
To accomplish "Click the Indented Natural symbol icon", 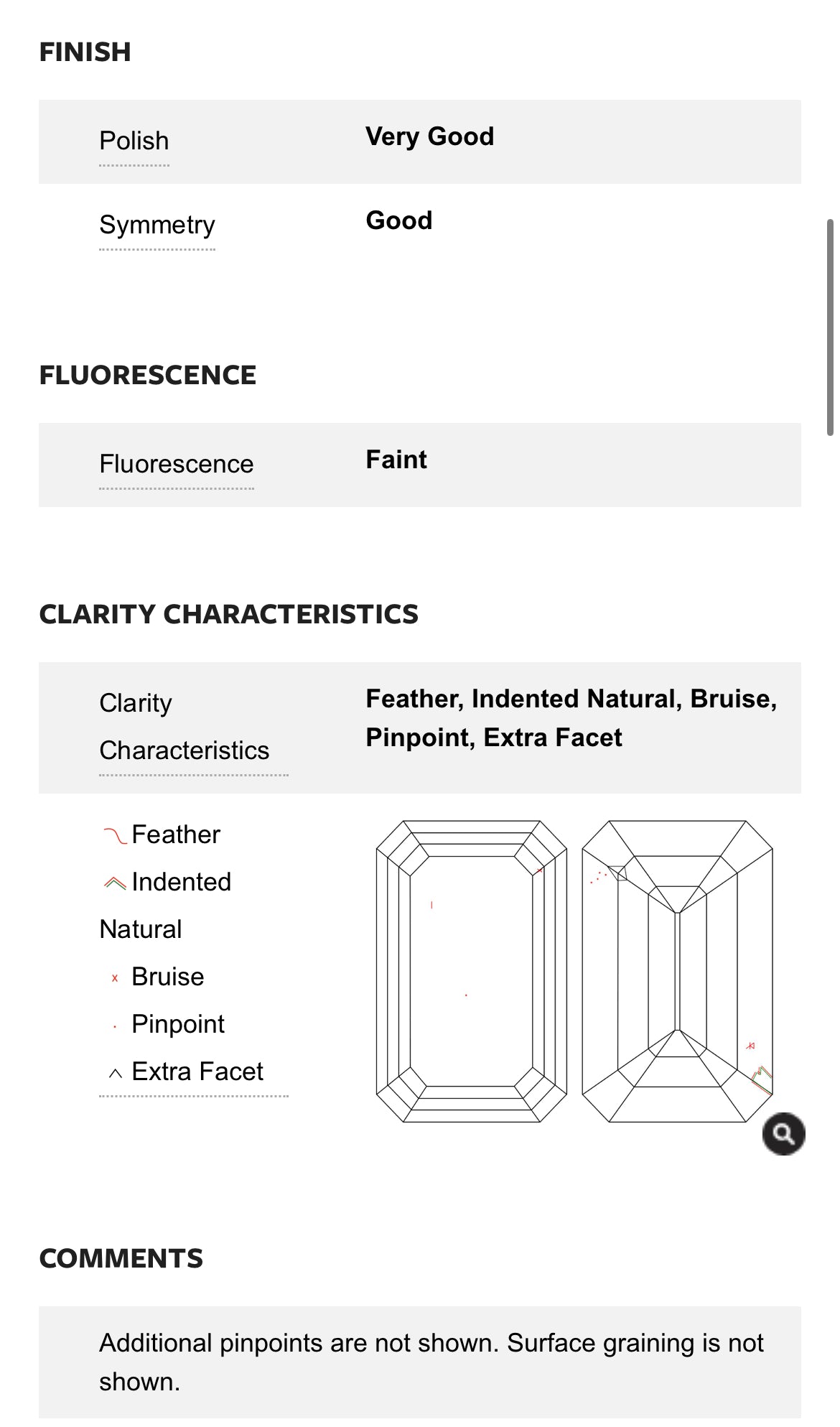I will (x=114, y=880).
